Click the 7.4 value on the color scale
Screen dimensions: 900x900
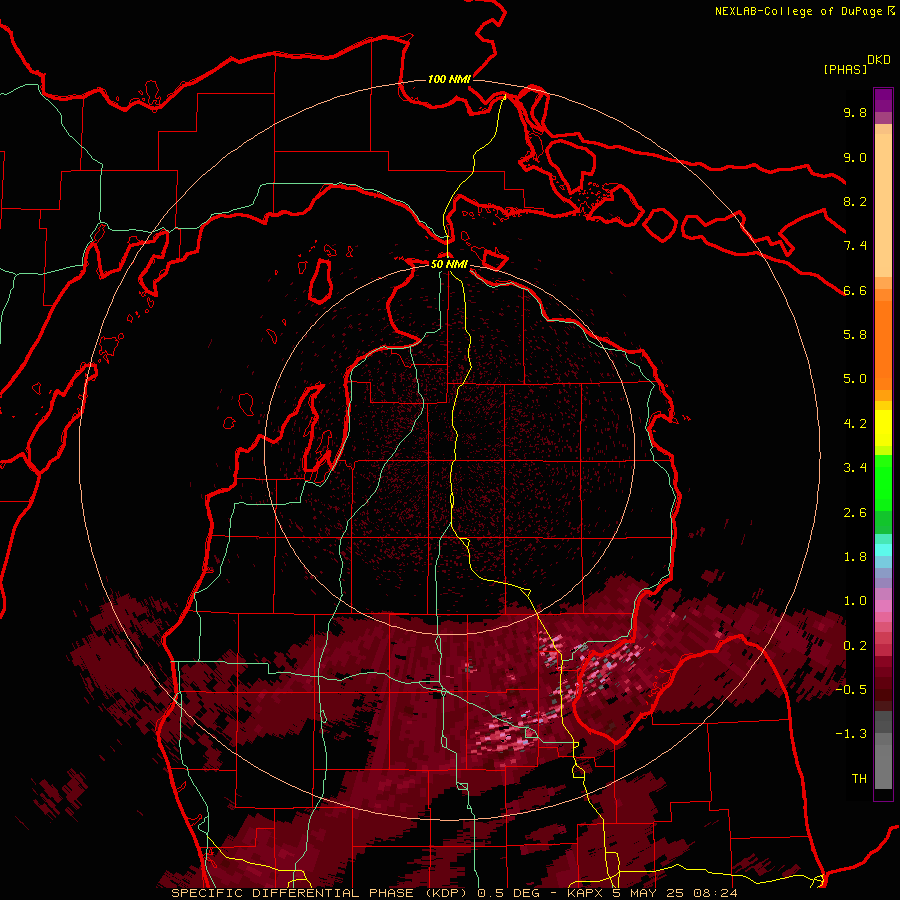[855, 246]
